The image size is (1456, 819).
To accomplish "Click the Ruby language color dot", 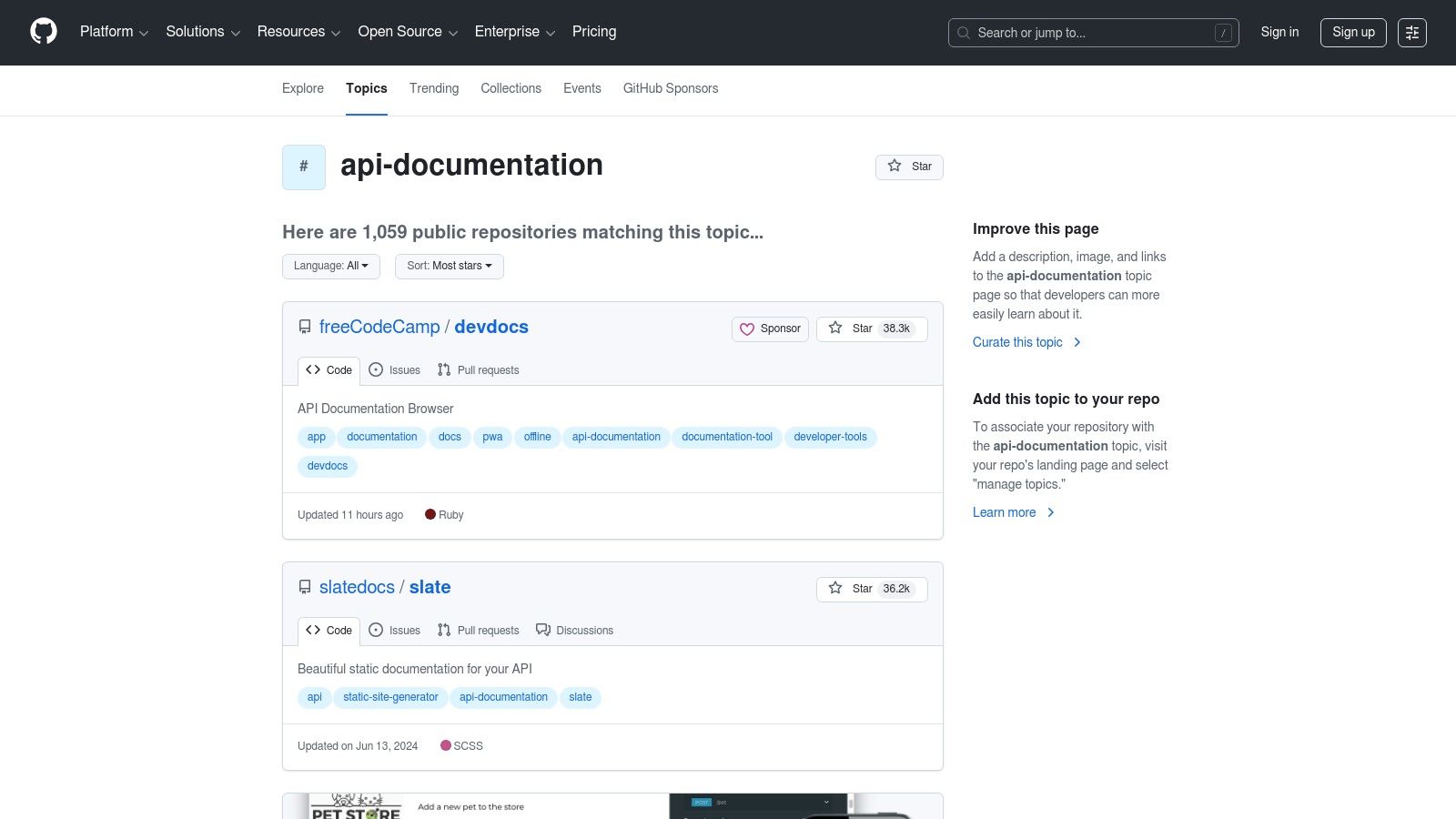I will pos(430,515).
